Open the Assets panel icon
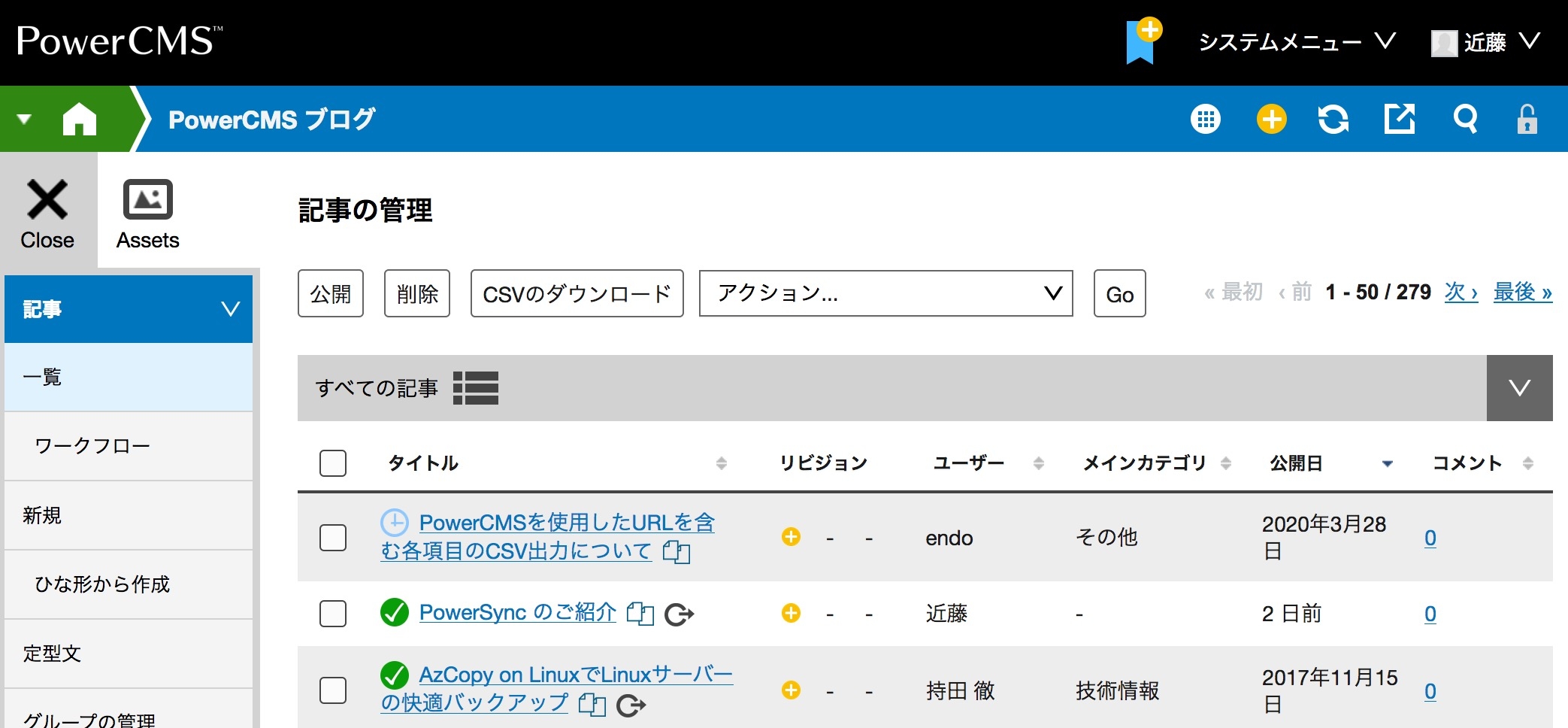Image resolution: width=1568 pixels, height=728 pixels. click(148, 214)
